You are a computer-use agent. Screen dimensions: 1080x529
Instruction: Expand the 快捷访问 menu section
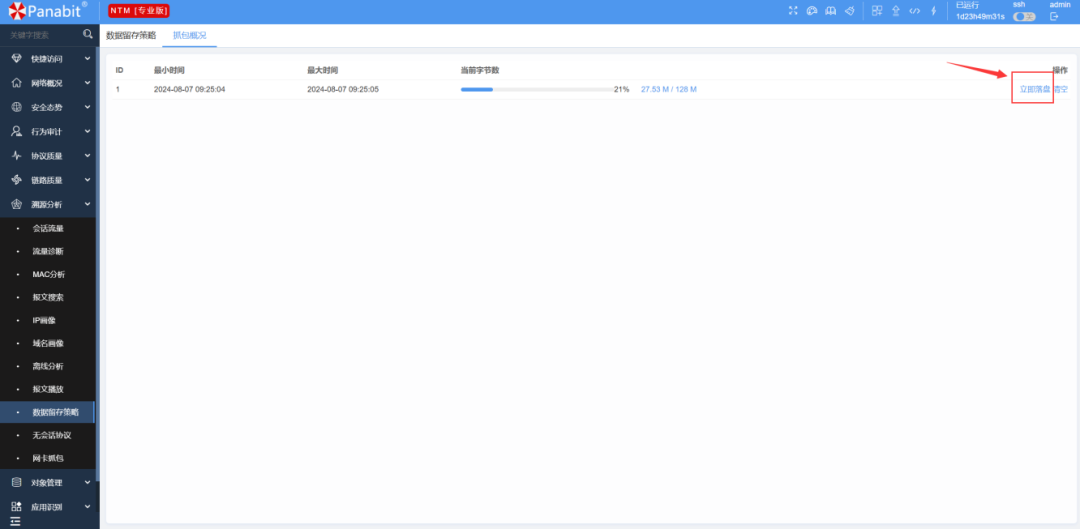tap(49, 59)
